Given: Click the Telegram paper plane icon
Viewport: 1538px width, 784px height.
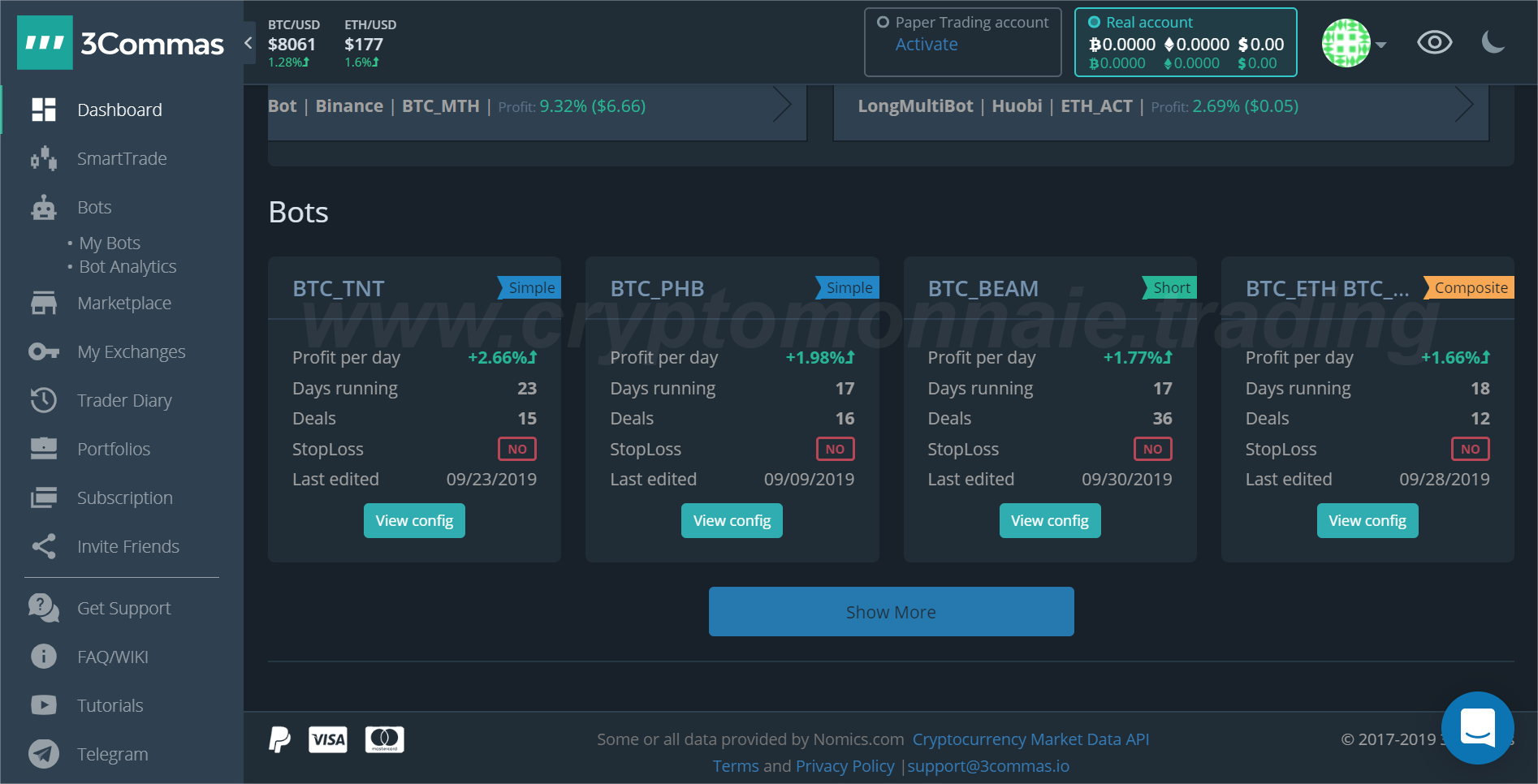Looking at the screenshot, I should click(x=44, y=754).
